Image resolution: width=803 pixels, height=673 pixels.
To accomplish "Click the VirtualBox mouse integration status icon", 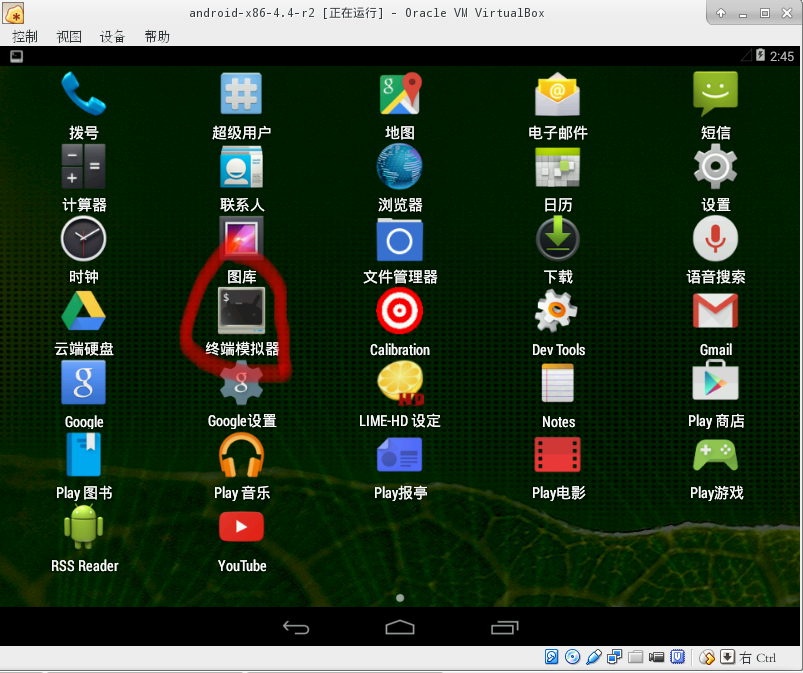I will tap(707, 657).
